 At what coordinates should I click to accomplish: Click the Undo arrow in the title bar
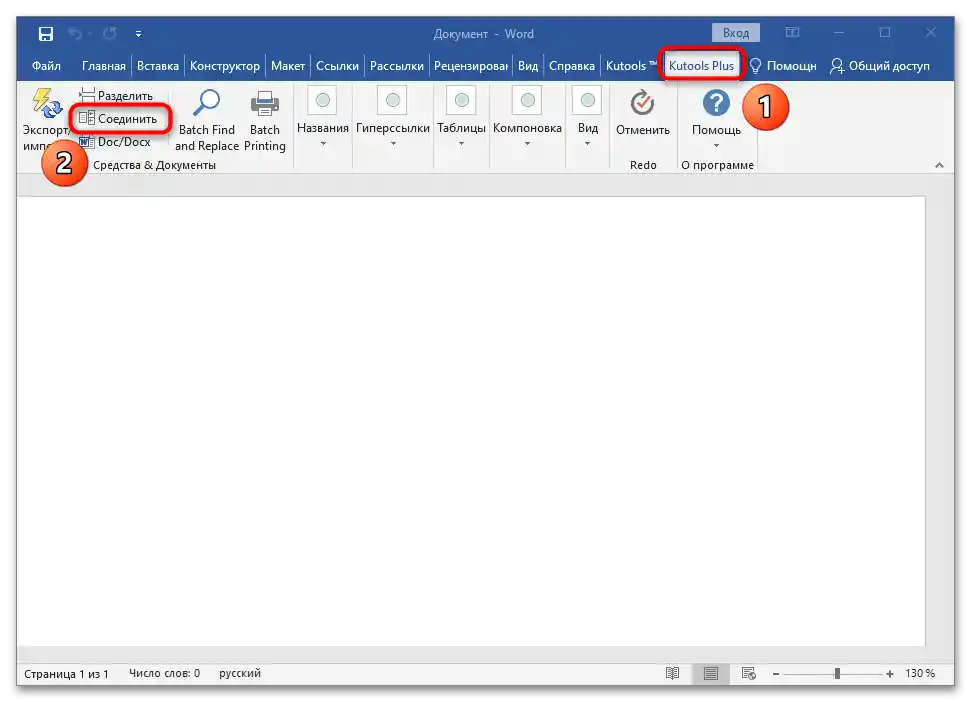[76, 33]
